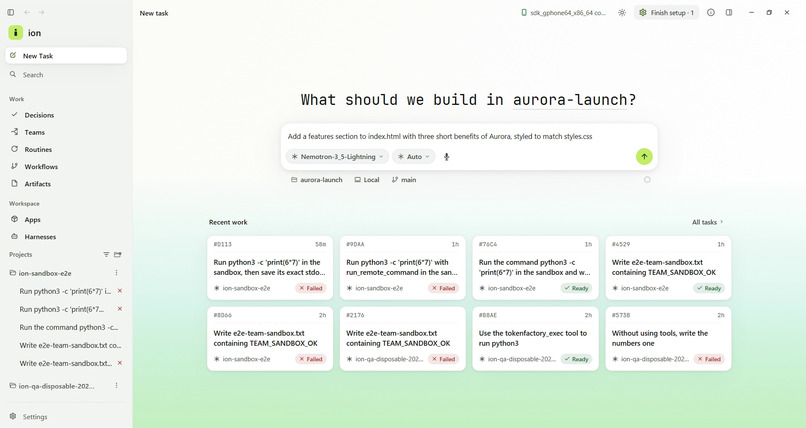Open the info icon beside Finish setup
The width and height of the screenshot is (806, 428).
(x=711, y=13)
